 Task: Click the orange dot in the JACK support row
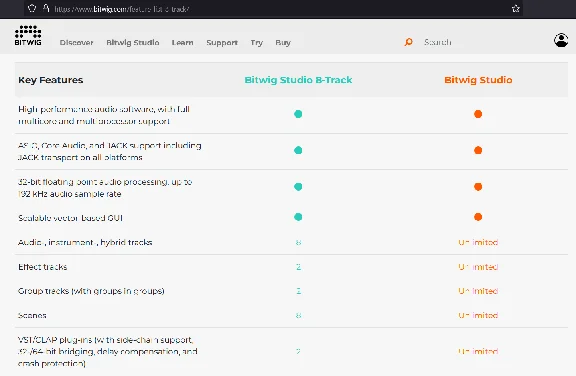click(x=478, y=150)
